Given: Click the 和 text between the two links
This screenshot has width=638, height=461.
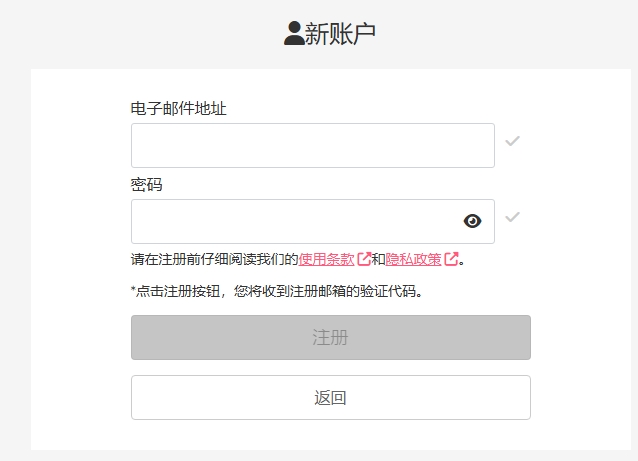Looking at the screenshot, I should [x=378, y=259].
